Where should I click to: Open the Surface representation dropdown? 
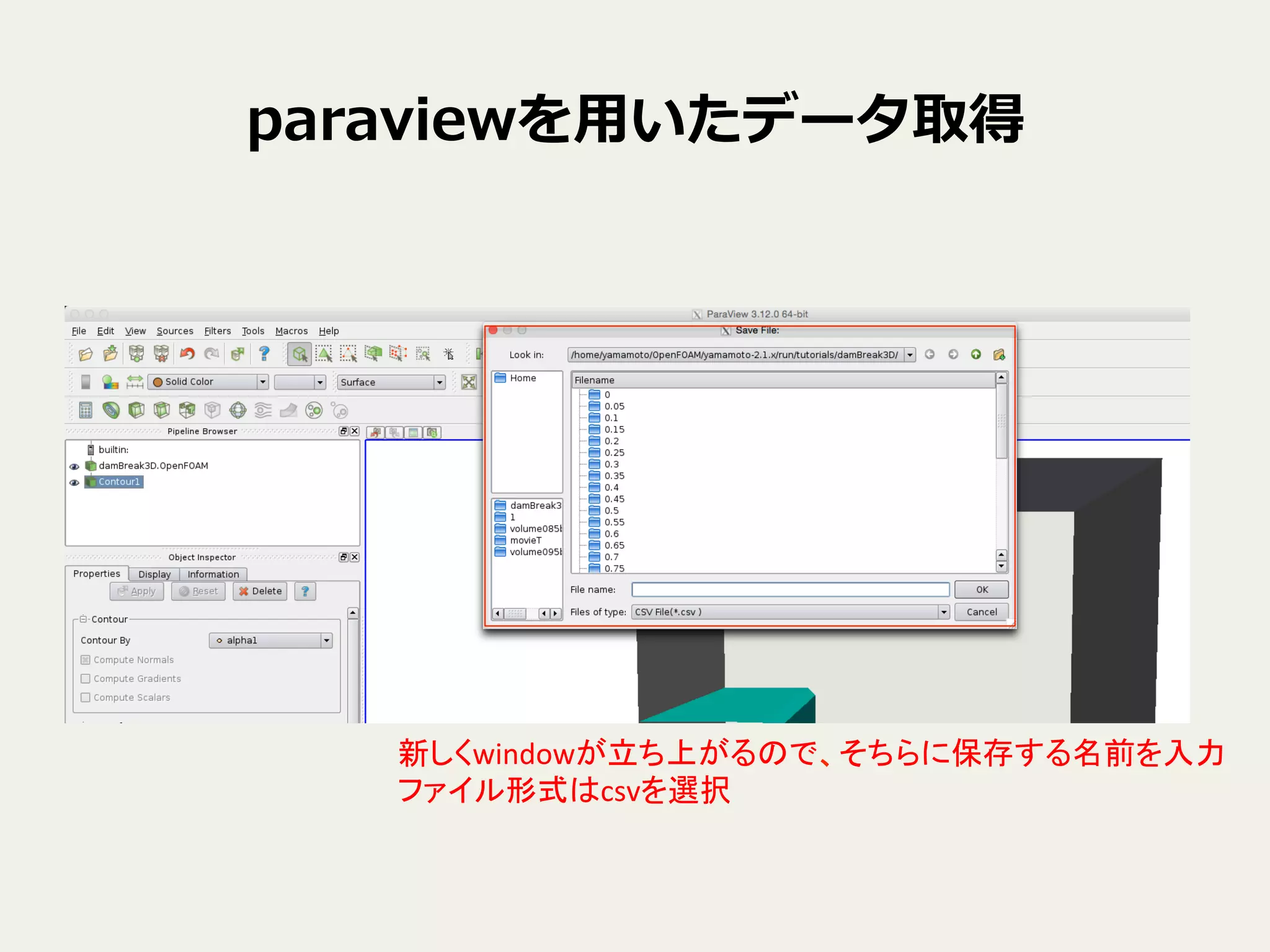pos(391,382)
